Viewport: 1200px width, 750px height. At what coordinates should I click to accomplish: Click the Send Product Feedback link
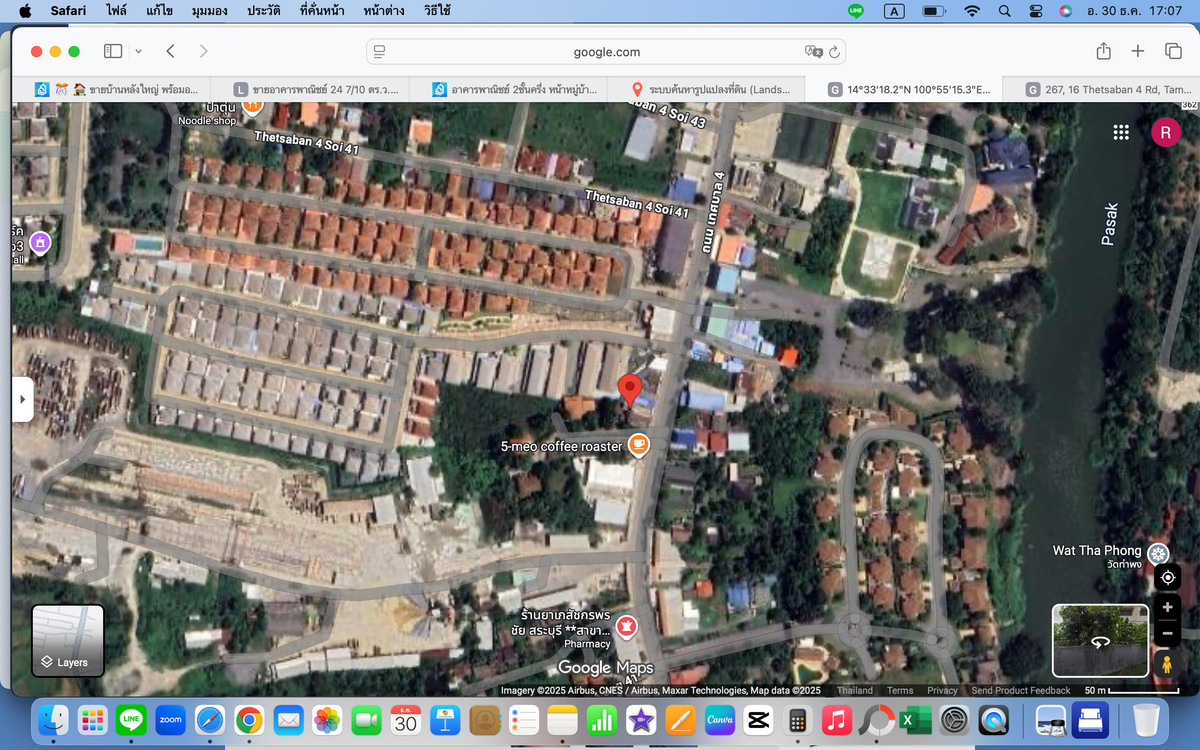tap(1020, 690)
